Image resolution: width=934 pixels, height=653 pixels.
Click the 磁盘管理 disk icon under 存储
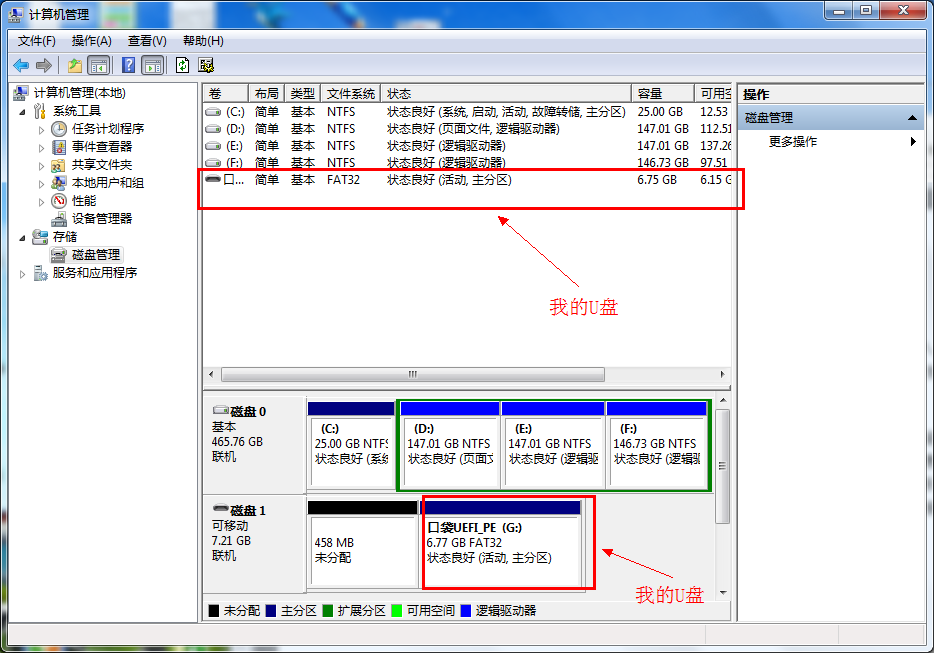(57, 254)
